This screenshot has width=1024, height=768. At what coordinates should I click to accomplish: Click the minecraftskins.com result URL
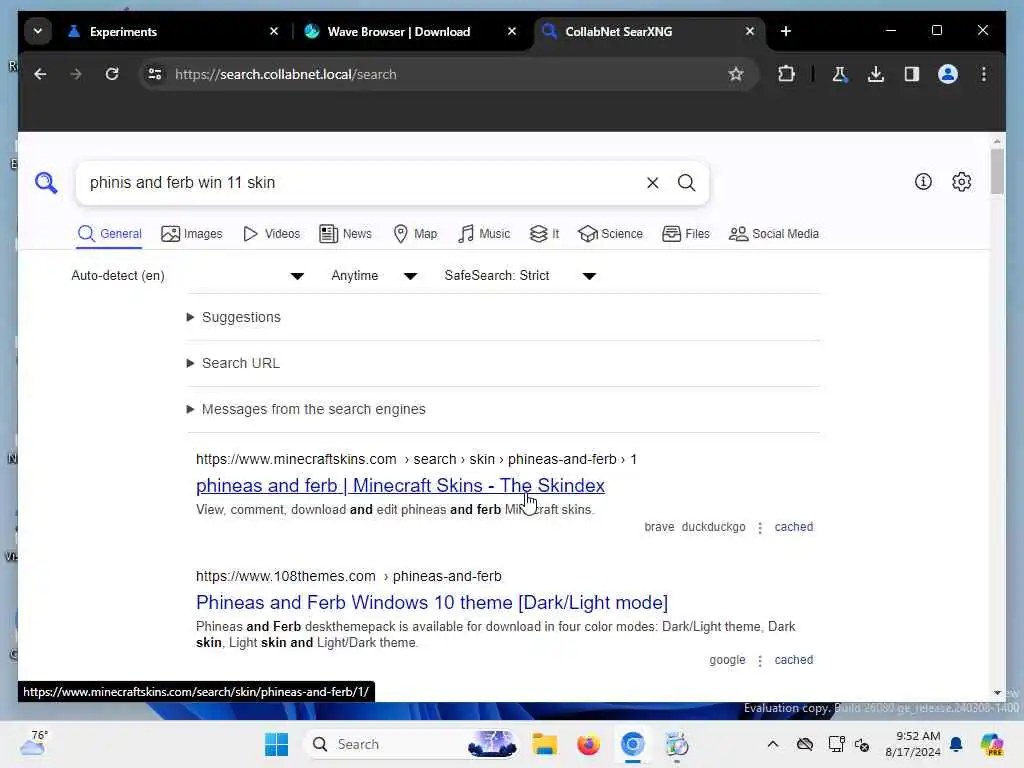coord(416,460)
